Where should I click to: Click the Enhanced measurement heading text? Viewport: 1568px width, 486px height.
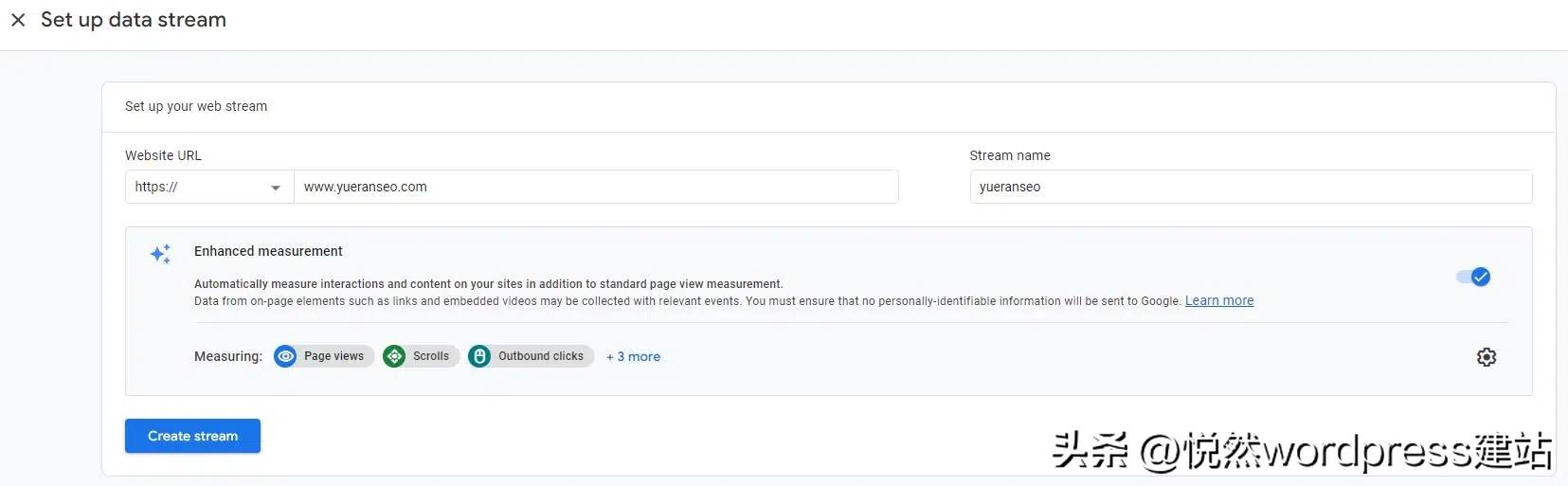[x=268, y=251]
